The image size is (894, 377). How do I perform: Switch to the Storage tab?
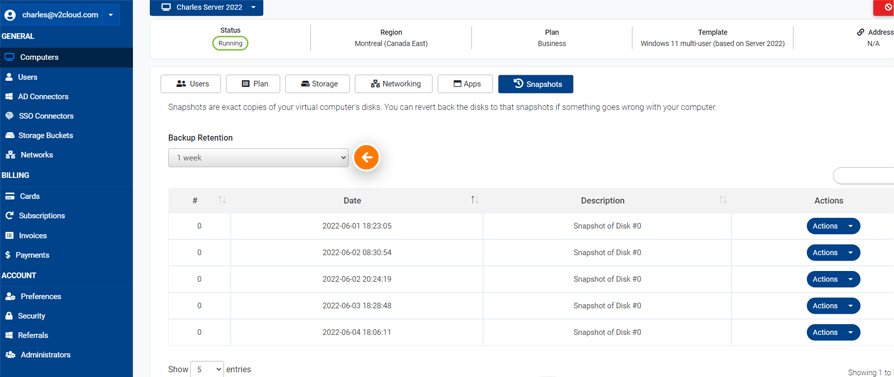pyautogui.click(x=318, y=84)
